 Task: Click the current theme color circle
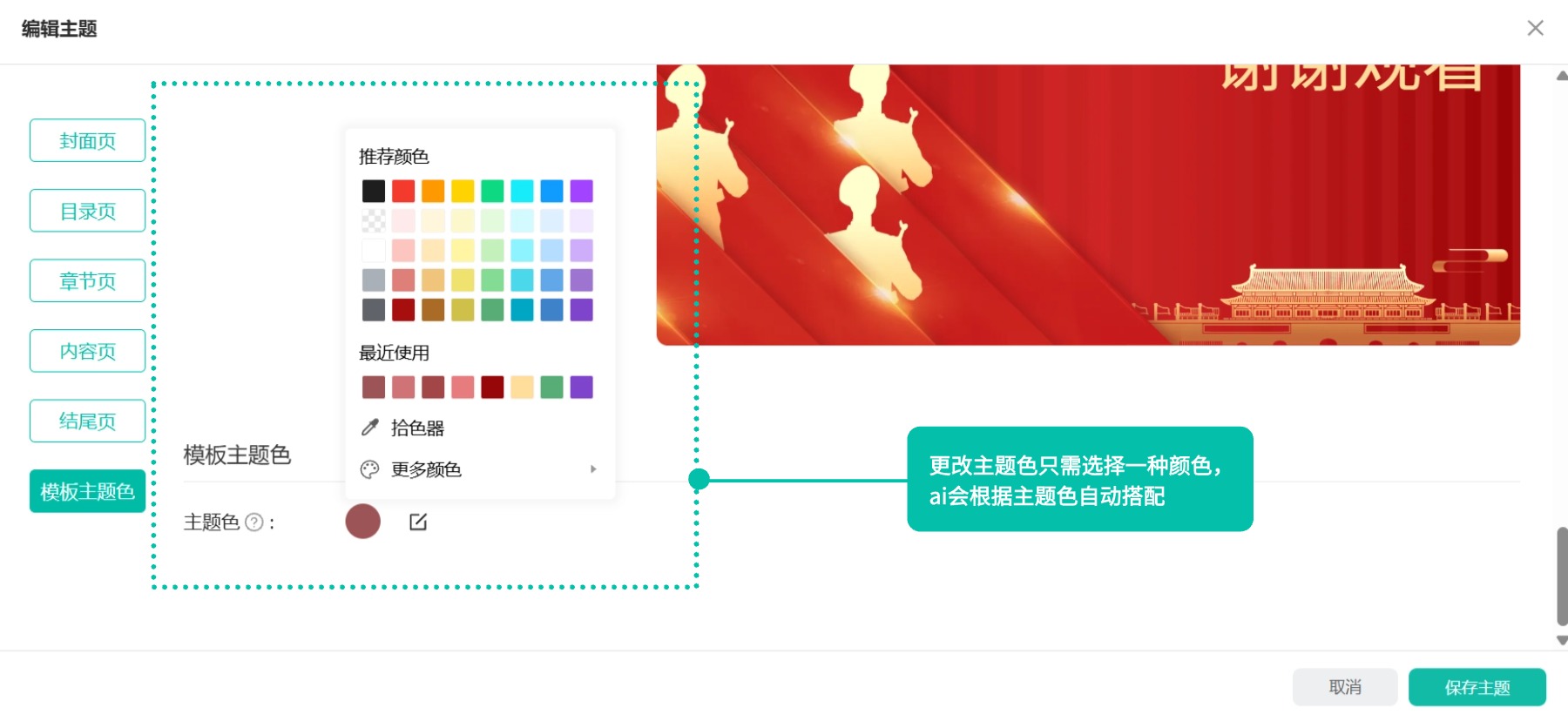(363, 521)
